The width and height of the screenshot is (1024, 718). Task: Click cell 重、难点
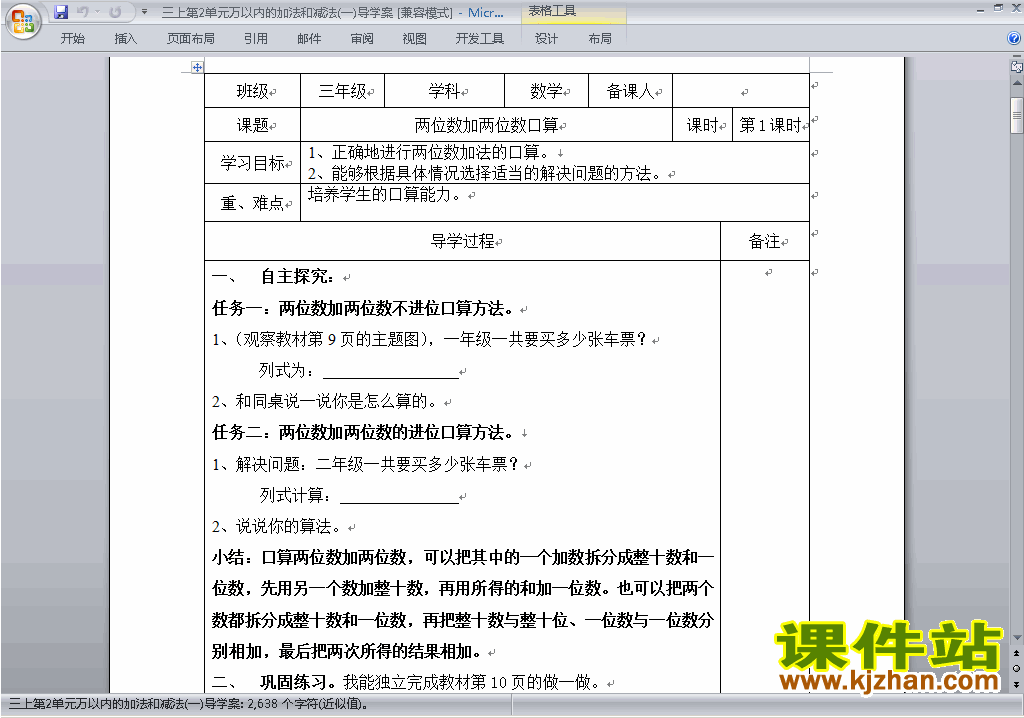coord(253,203)
